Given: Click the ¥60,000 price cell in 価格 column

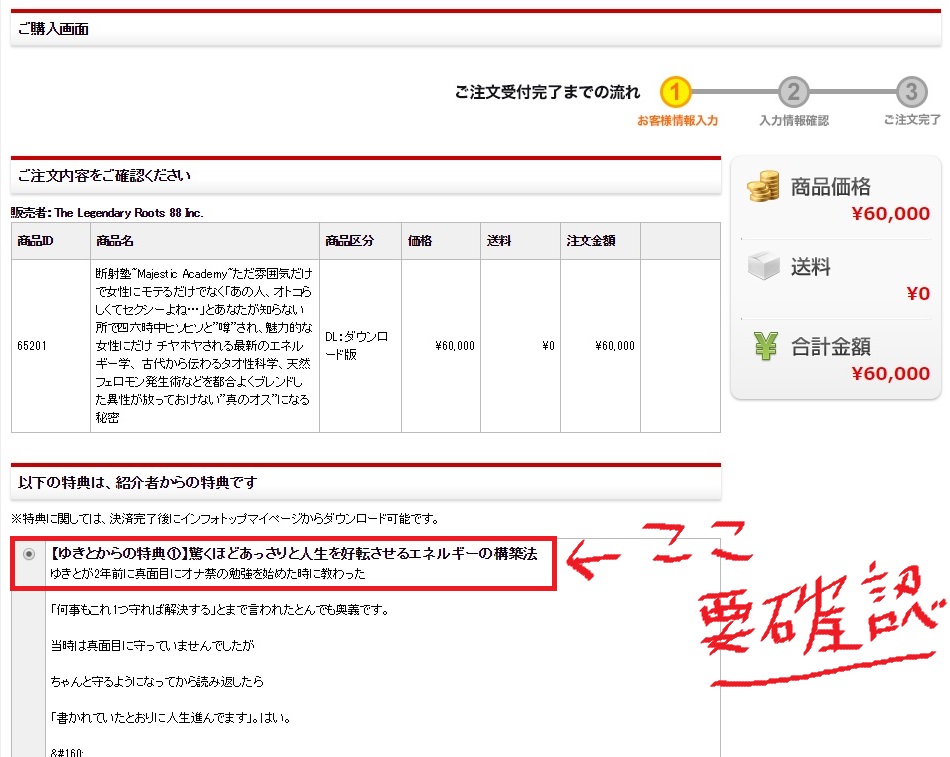Looking at the screenshot, I should (441, 346).
